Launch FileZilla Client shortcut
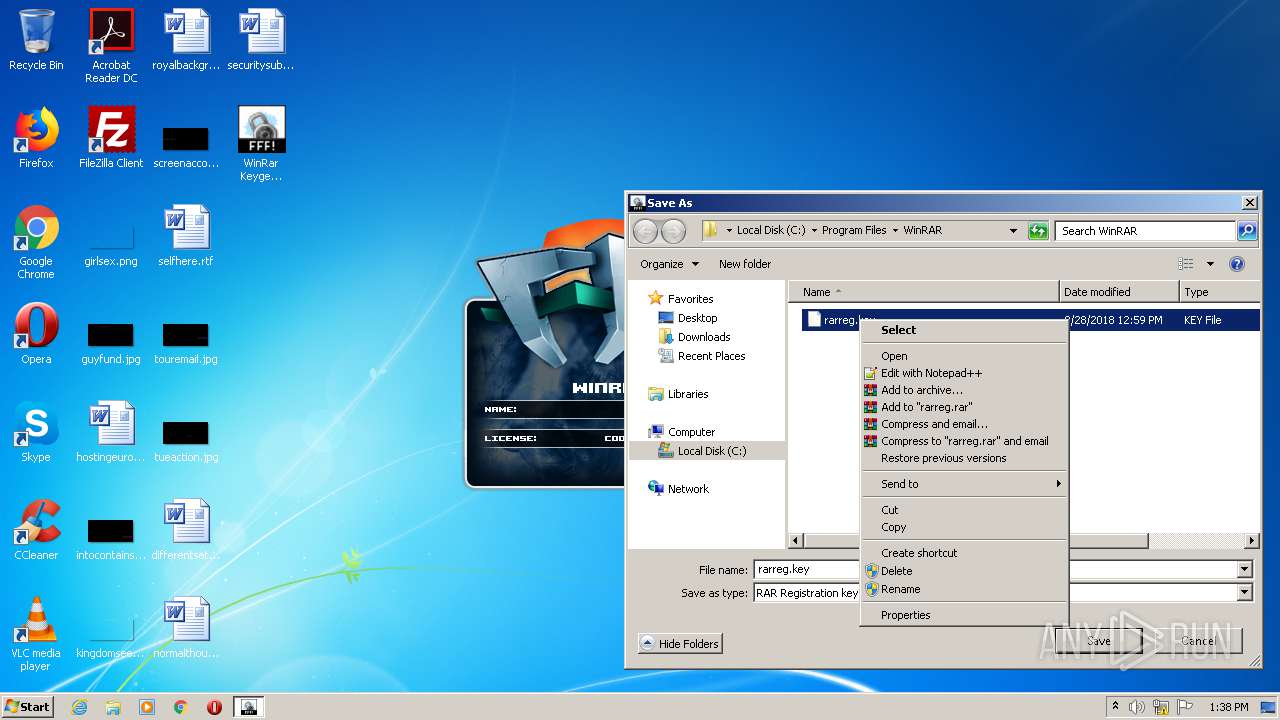This screenshot has height=720, width=1280. click(111, 138)
